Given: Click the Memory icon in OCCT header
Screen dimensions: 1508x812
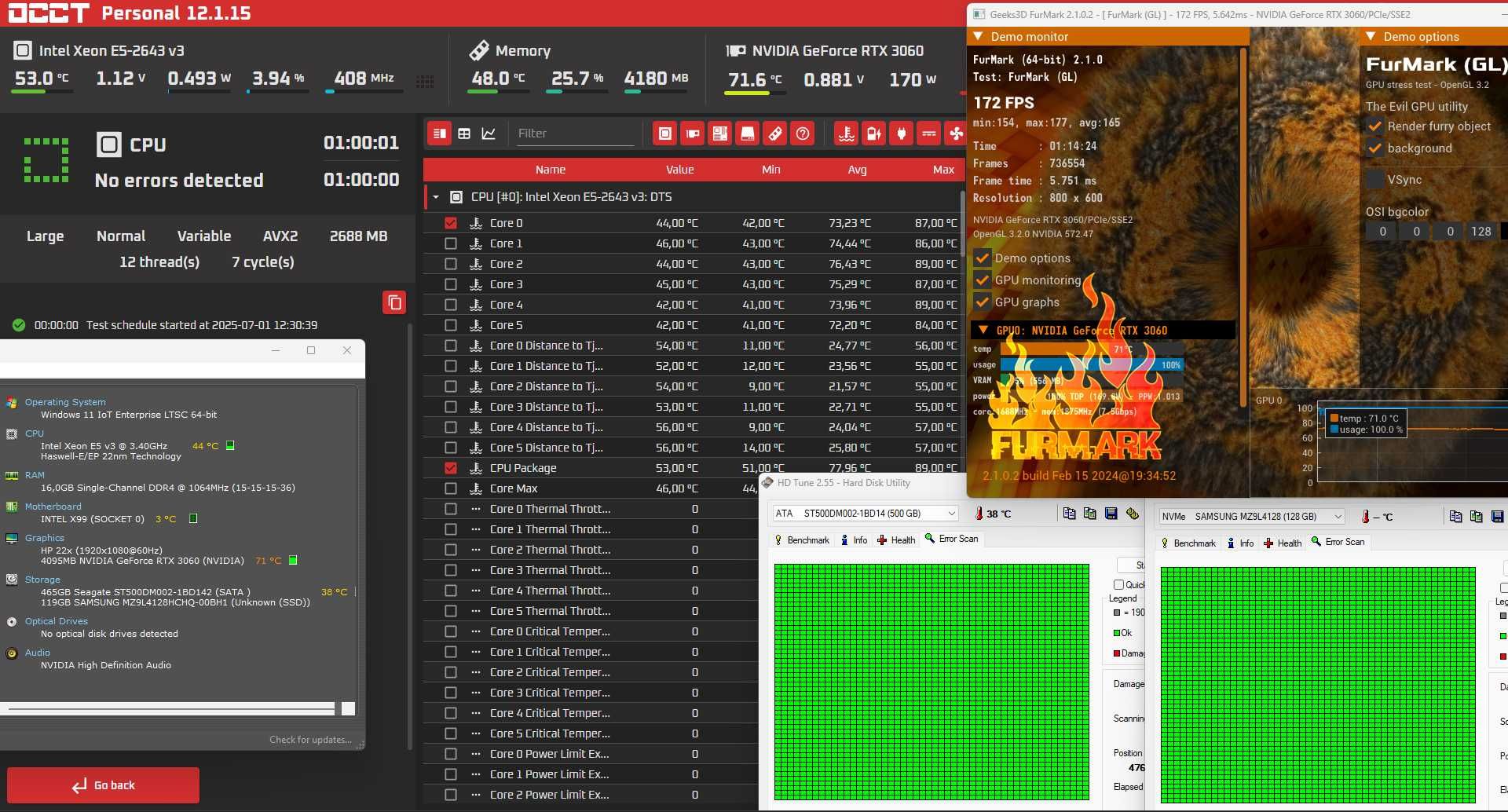Looking at the screenshot, I should point(479,51).
